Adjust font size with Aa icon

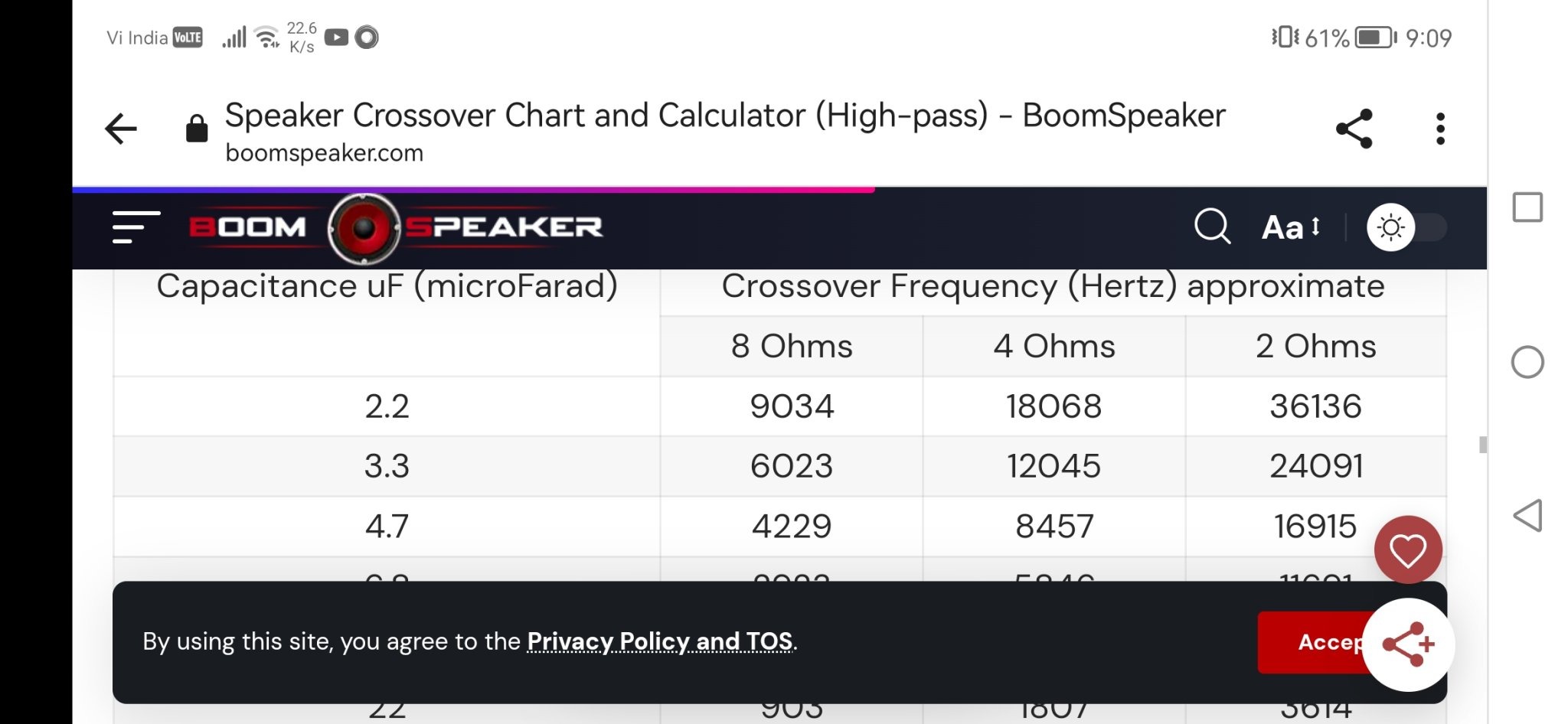[x=1291, y=227]
